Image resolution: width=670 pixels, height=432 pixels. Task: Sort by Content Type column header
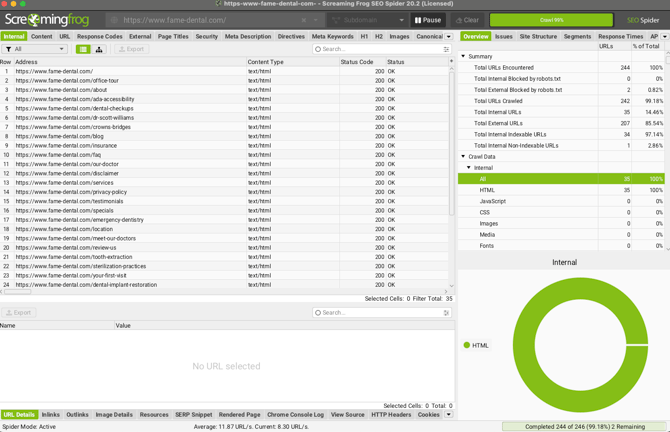coord(293,62)
